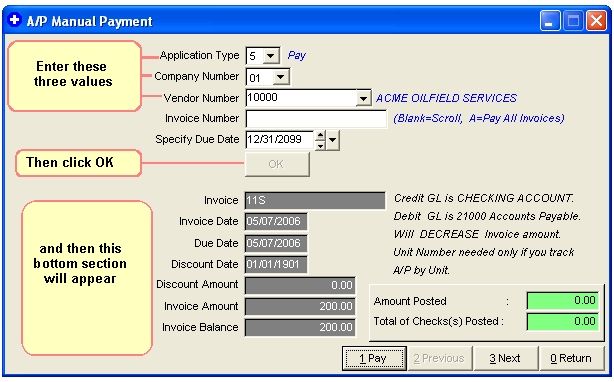The image size is (614, 382).
Task: Click the Due Date field 05/07/2006
Action: click(276, 243)
